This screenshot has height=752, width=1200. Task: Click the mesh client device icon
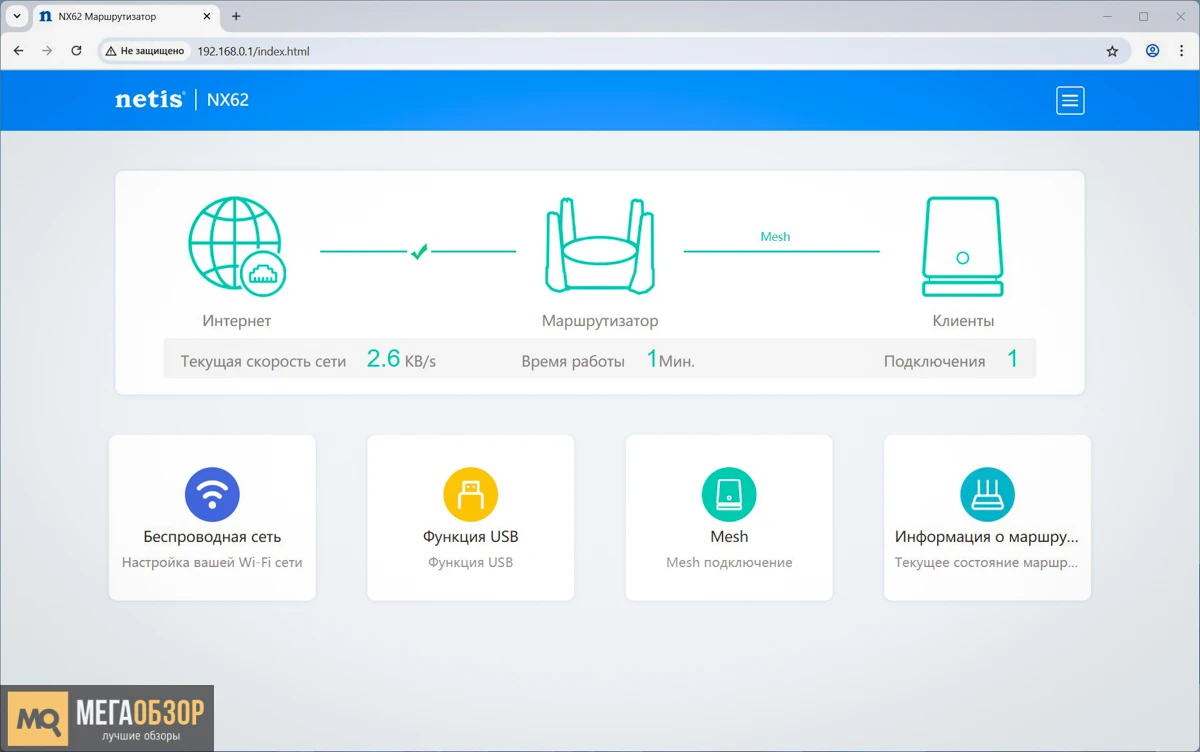[x=962, y=246]
